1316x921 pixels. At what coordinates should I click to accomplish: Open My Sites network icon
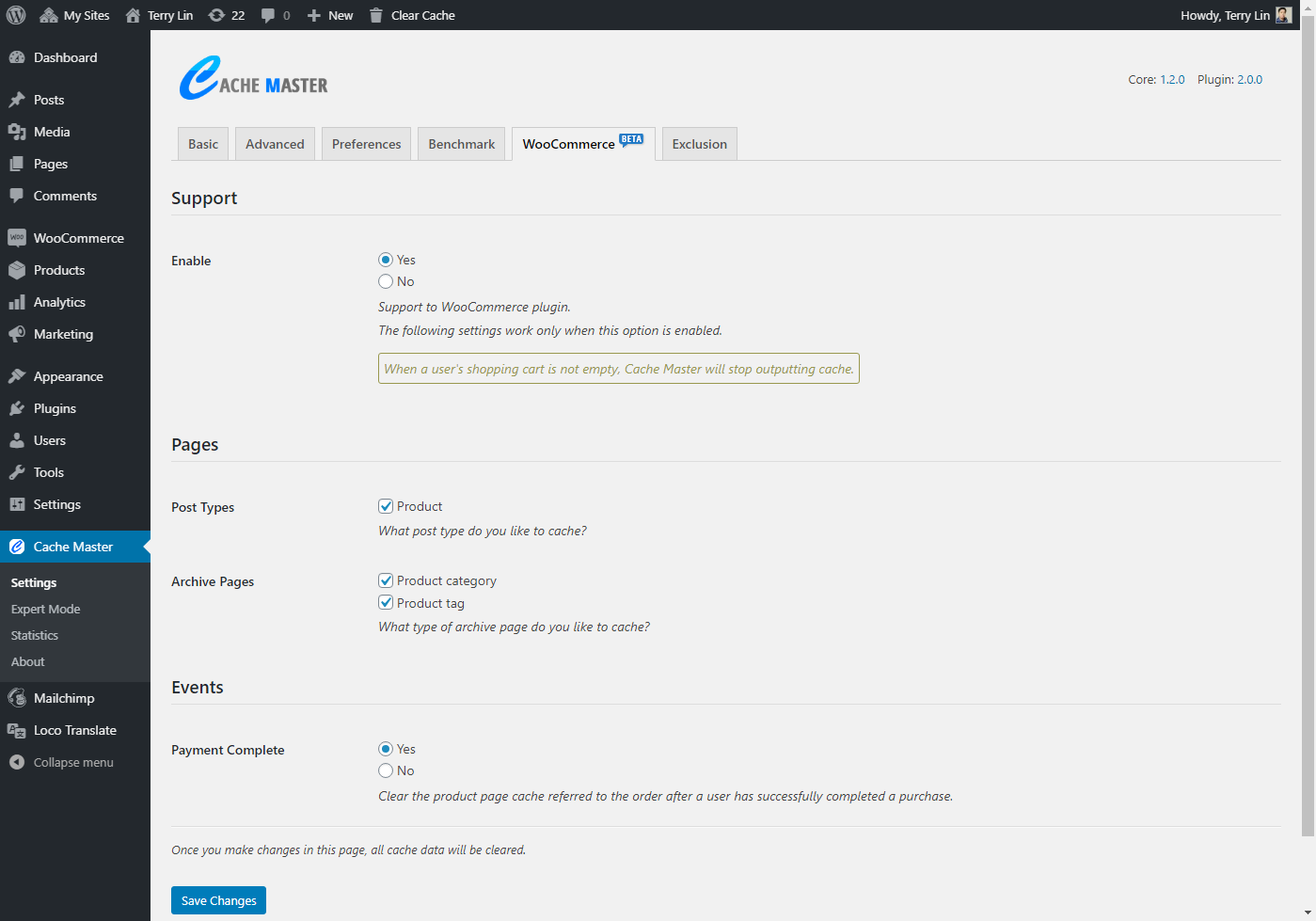(x=49, y=15)
